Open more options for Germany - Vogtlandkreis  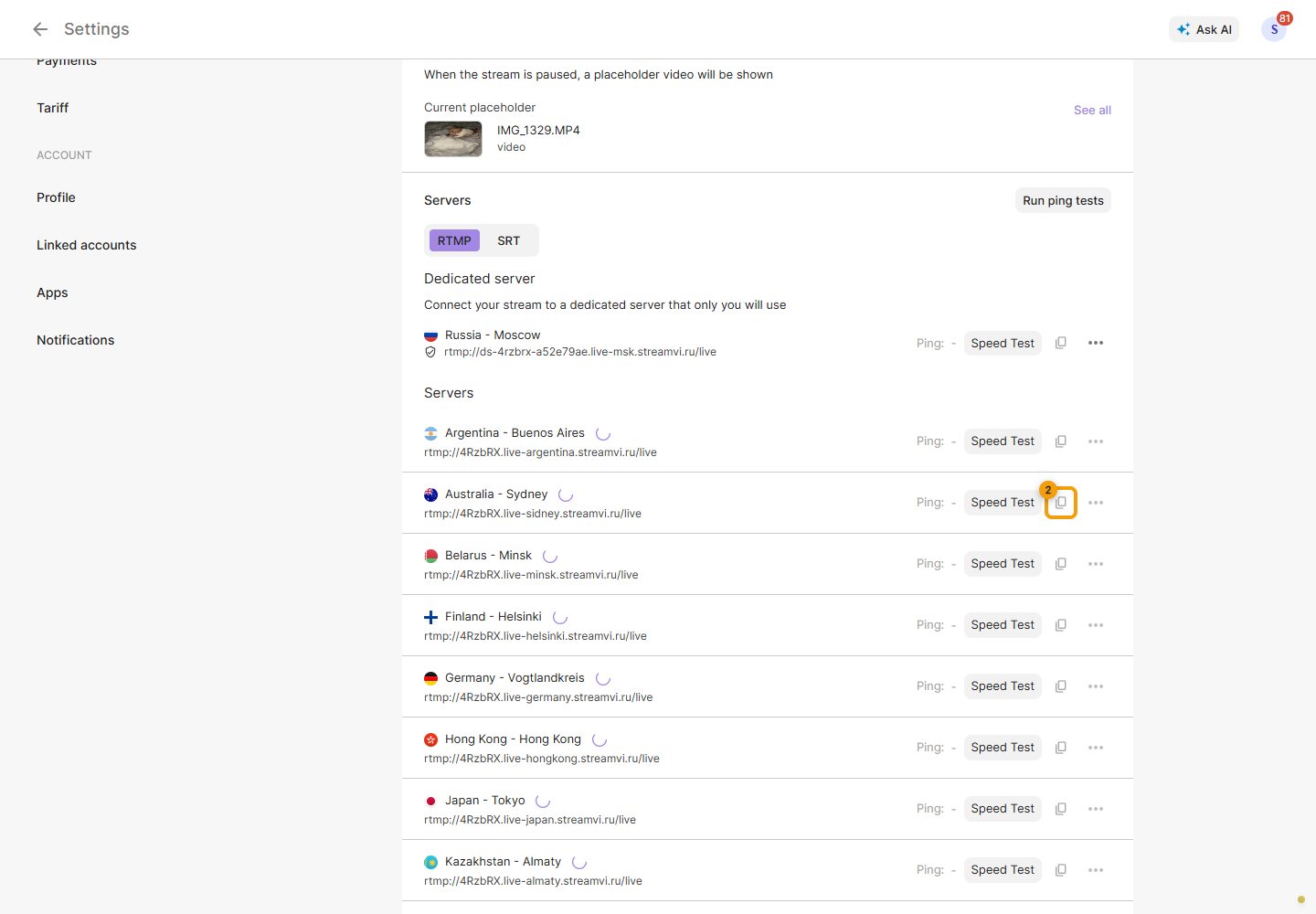pyautogui.click(x=1096, y=686)
